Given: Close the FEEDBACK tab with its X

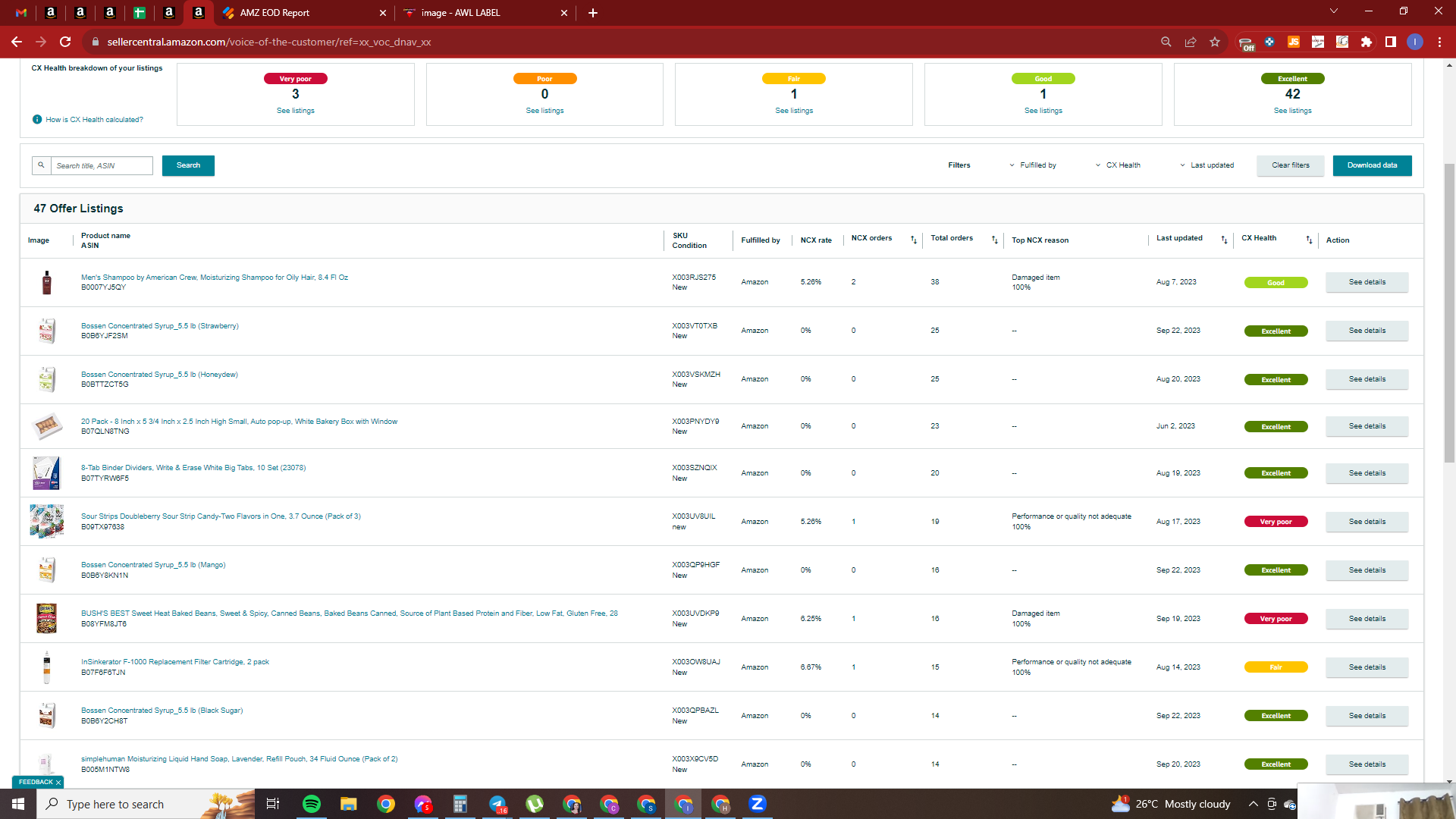Looking at the screenshot, I should (x=58, y=783).
